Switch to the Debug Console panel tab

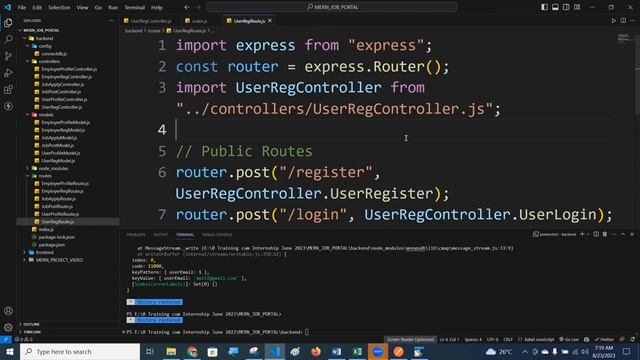coord(217,235)
